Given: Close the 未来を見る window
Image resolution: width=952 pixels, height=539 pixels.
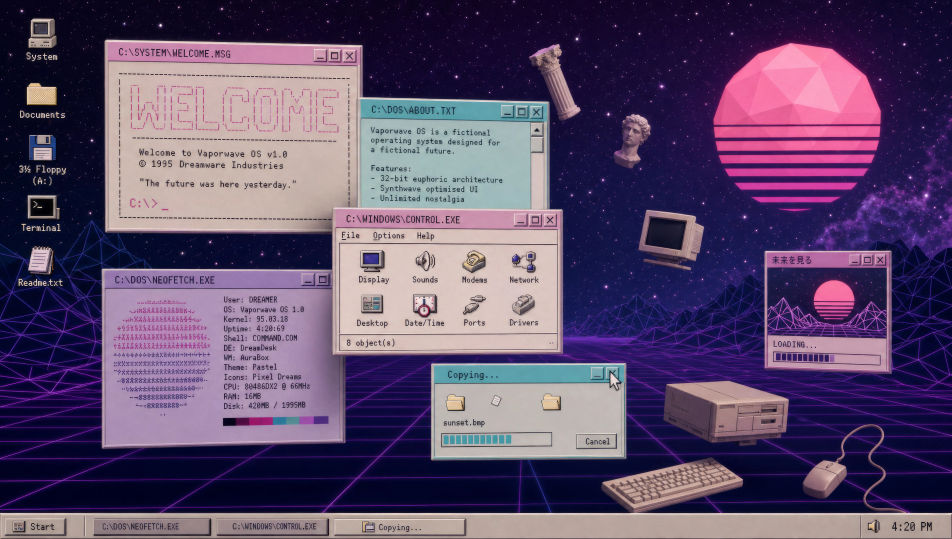Looking at the screenshot, I should [x=880, y=260].
